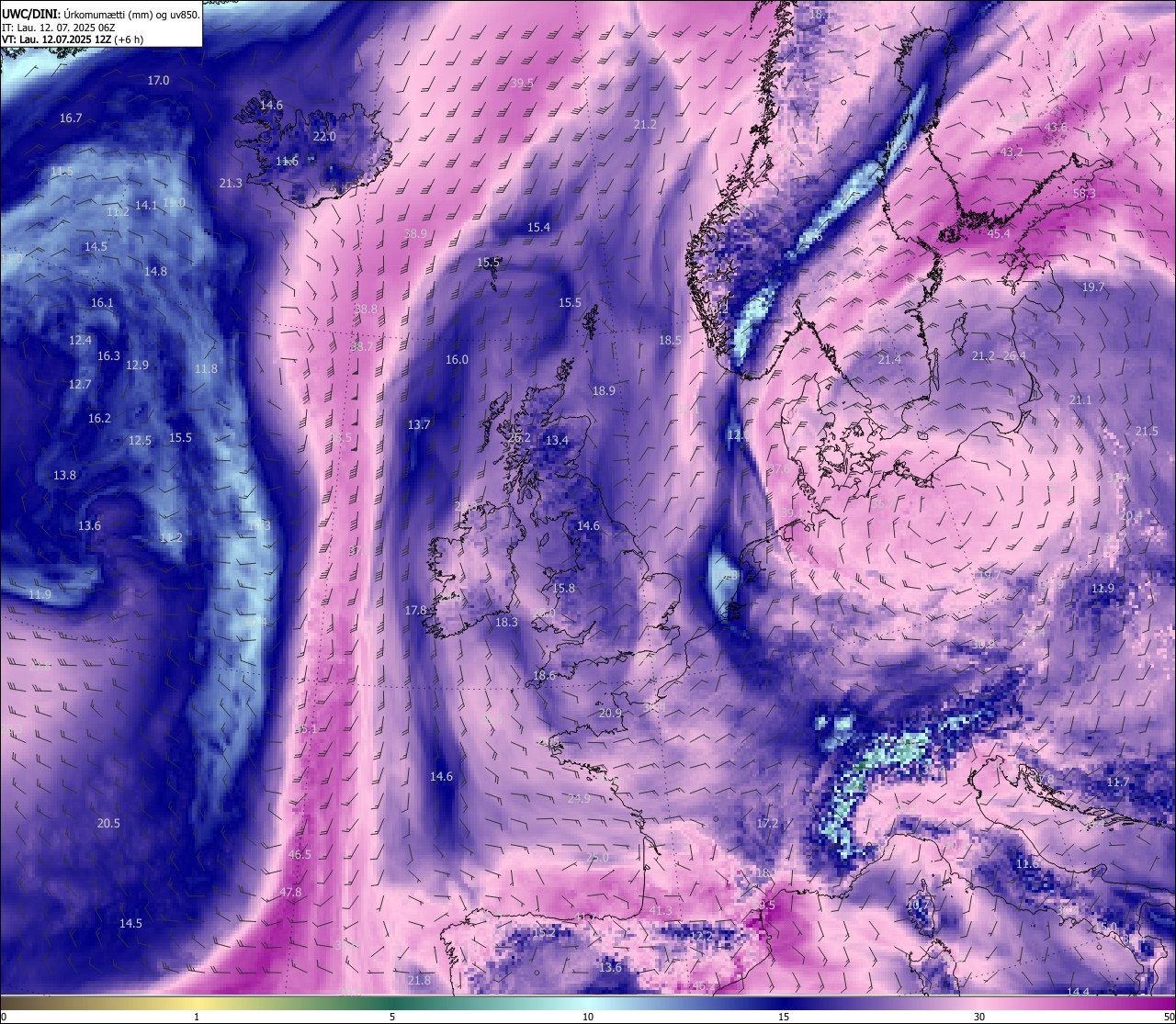Image resolution: width=1176 pixels, height=1024 pixels.
Task: Click the 30.8 value on the map
Action: pos(983,645)
